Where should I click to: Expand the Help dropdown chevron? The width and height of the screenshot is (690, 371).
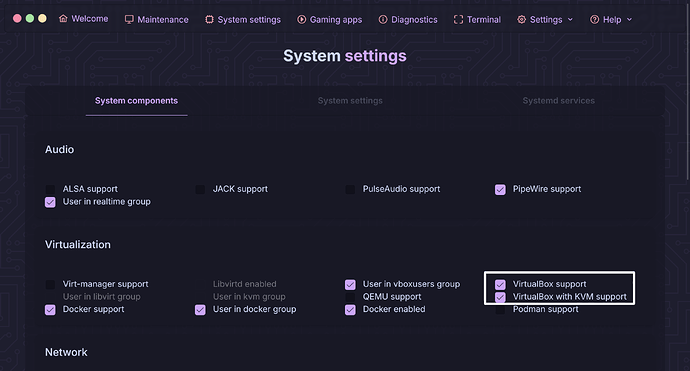point(629,19)
